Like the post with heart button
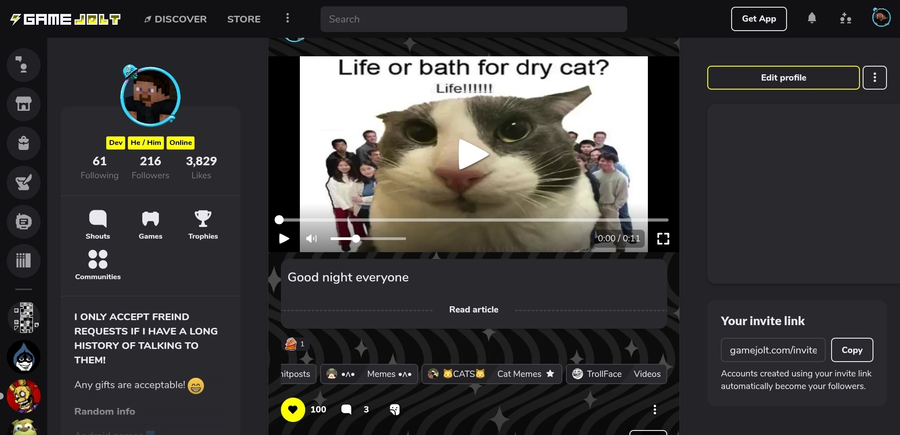Viewport: 900px width, 435px height. (x=293, y=409)
